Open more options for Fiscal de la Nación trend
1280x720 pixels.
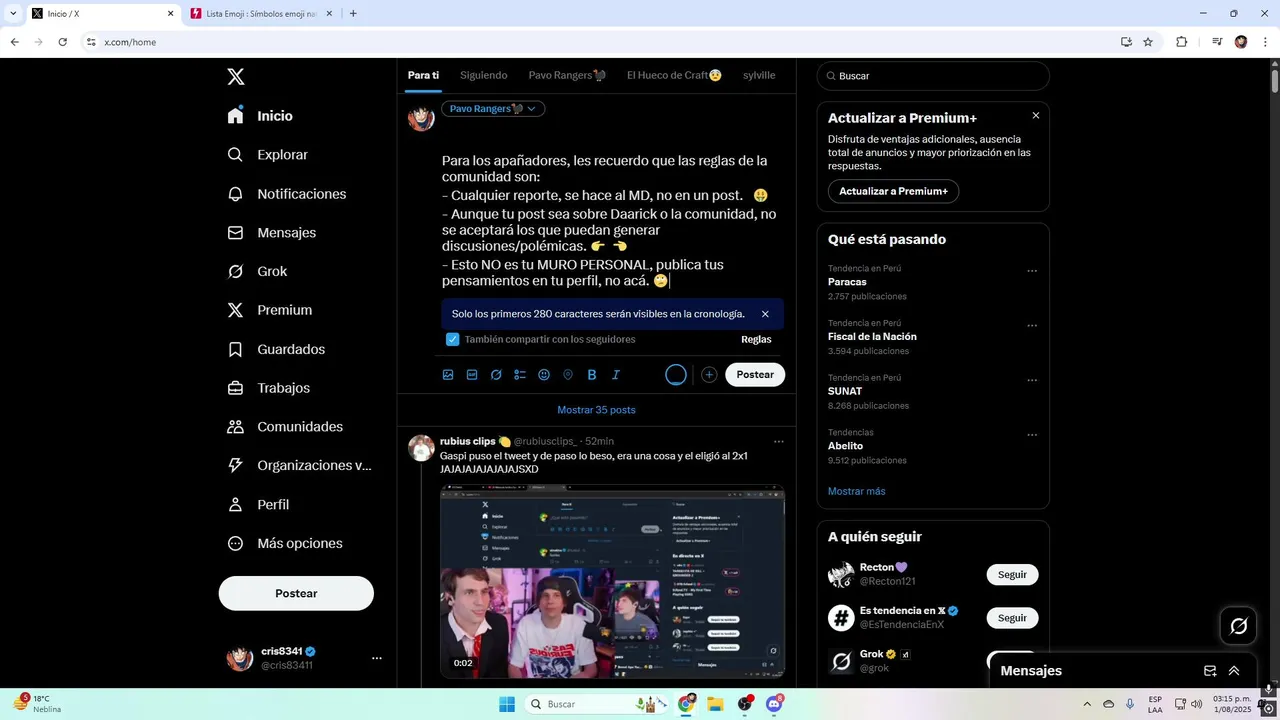click(1032, 326)
